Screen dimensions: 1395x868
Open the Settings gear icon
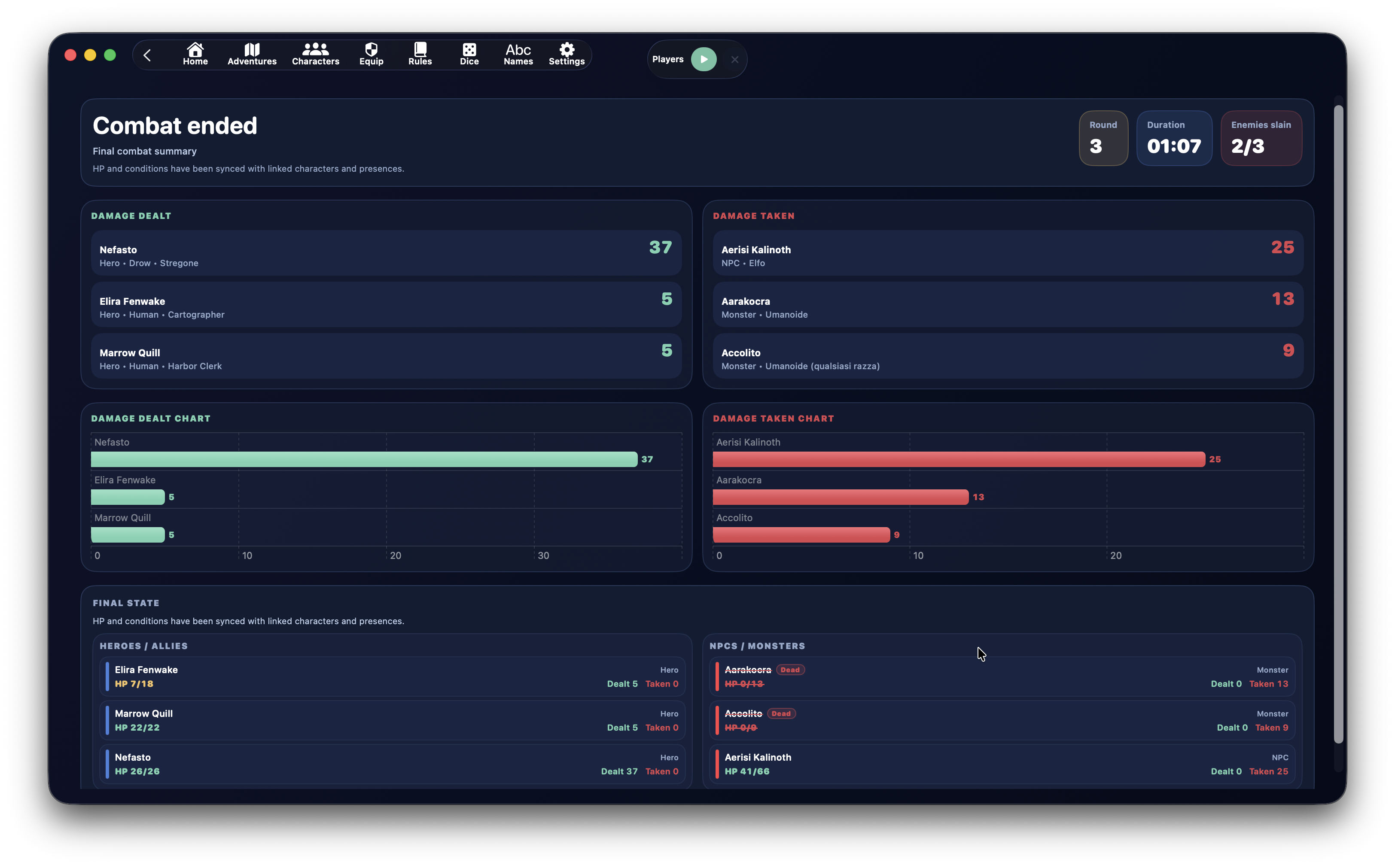[566, 55]
